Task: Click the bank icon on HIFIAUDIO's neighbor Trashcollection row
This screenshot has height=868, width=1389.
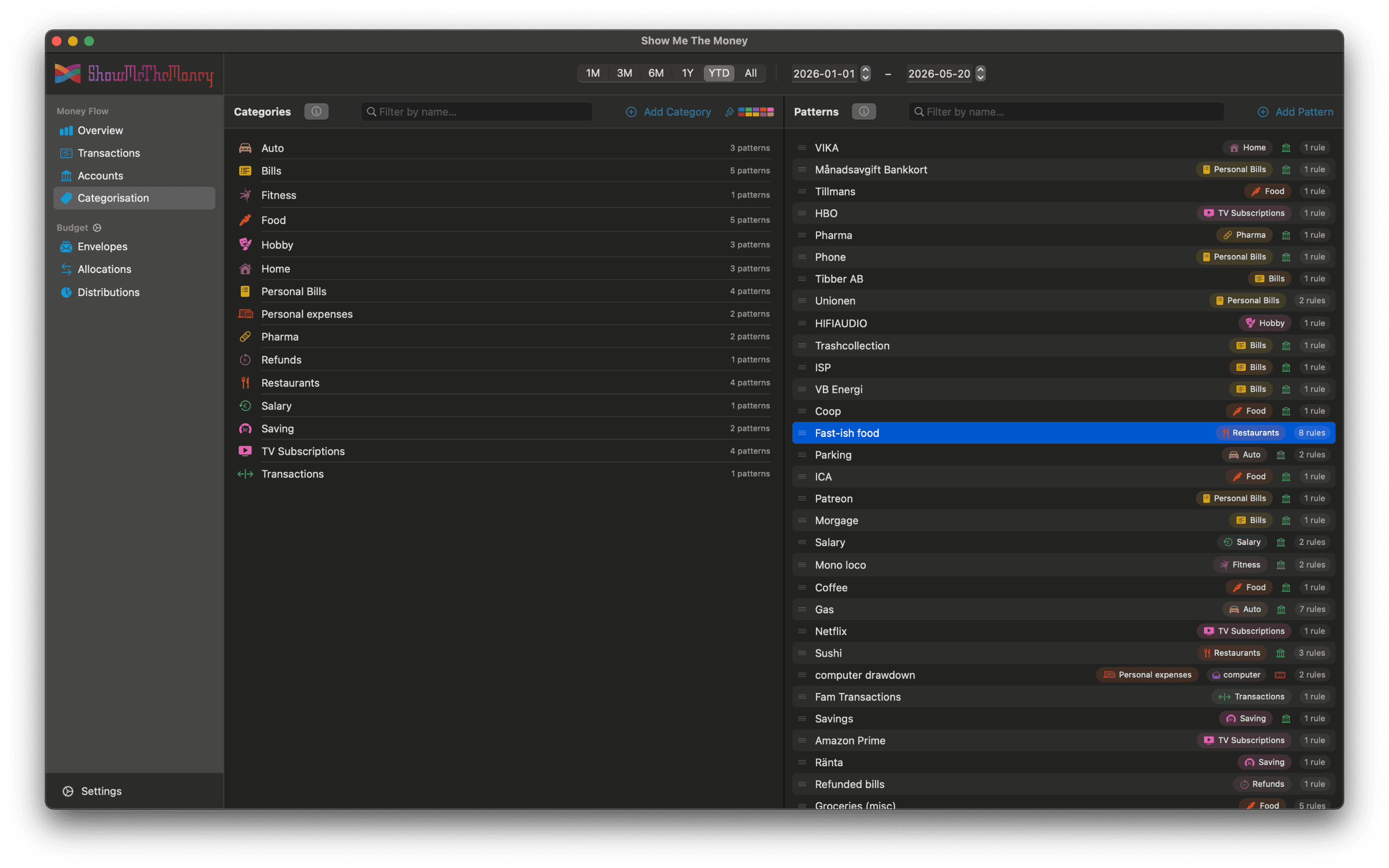Action: 1286,346
